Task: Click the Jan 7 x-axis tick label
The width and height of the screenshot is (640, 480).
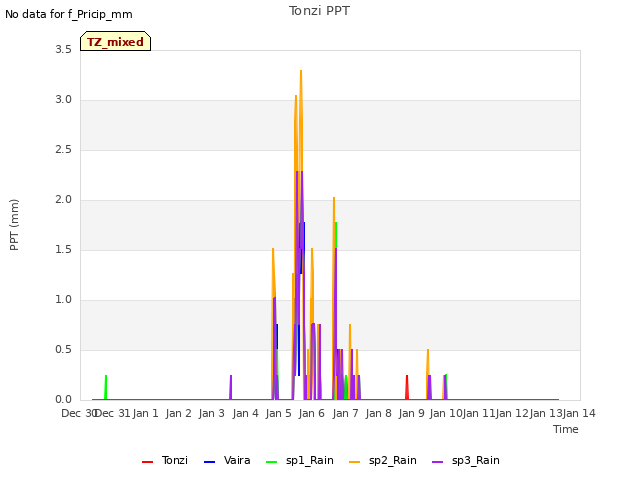Action: pyautogui.click(x=345, y=413)
